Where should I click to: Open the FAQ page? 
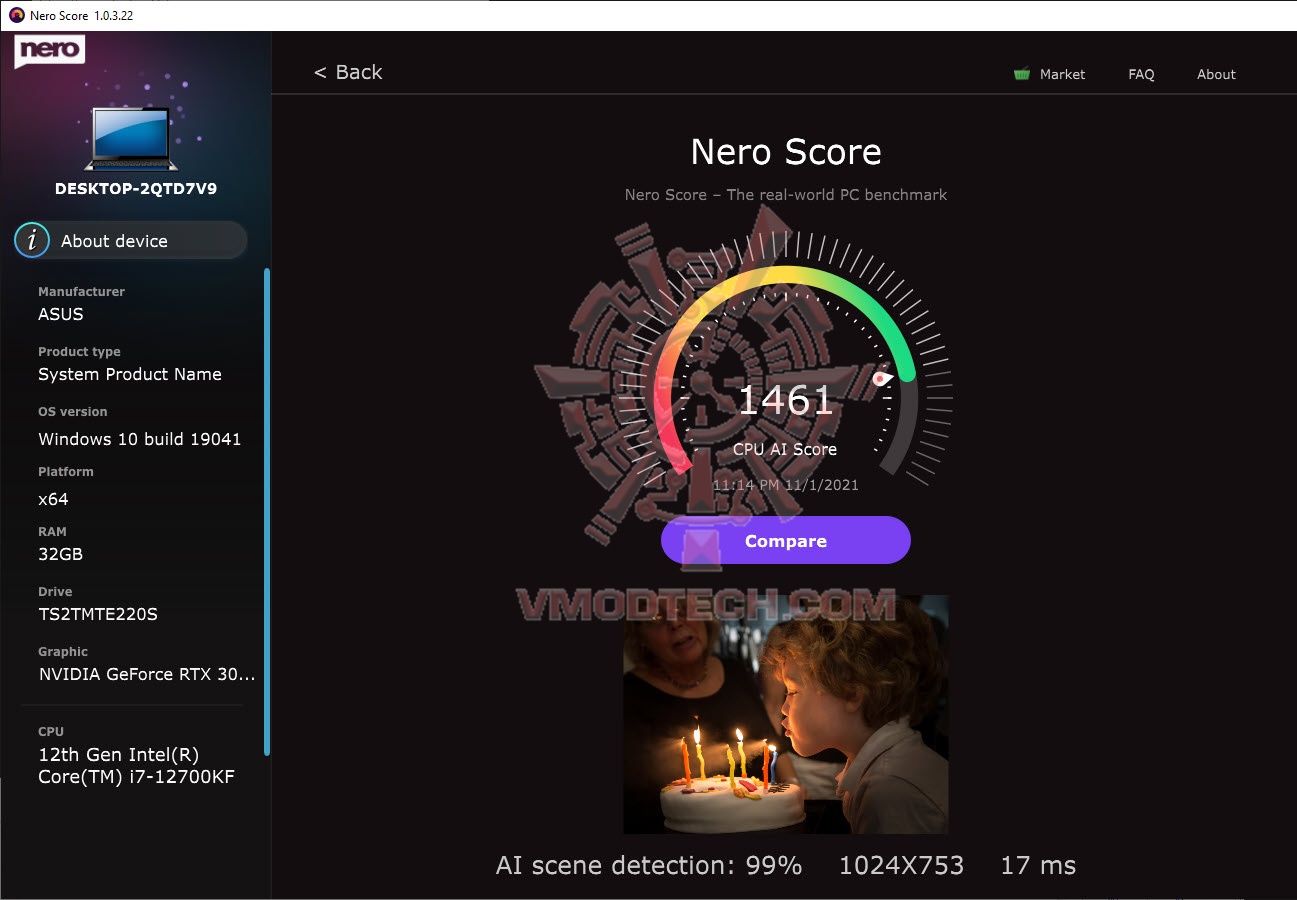pyautogui.click(x=1141, y=74)
